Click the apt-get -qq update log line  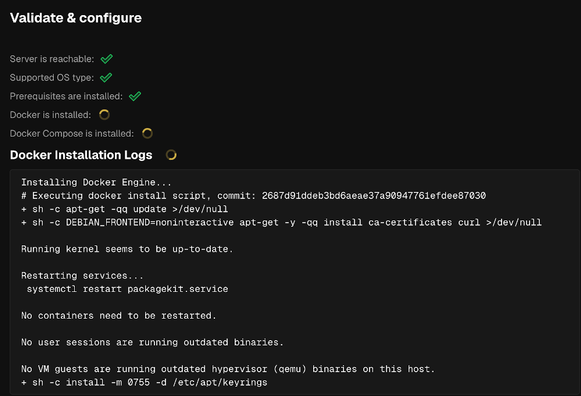point(124,209)
